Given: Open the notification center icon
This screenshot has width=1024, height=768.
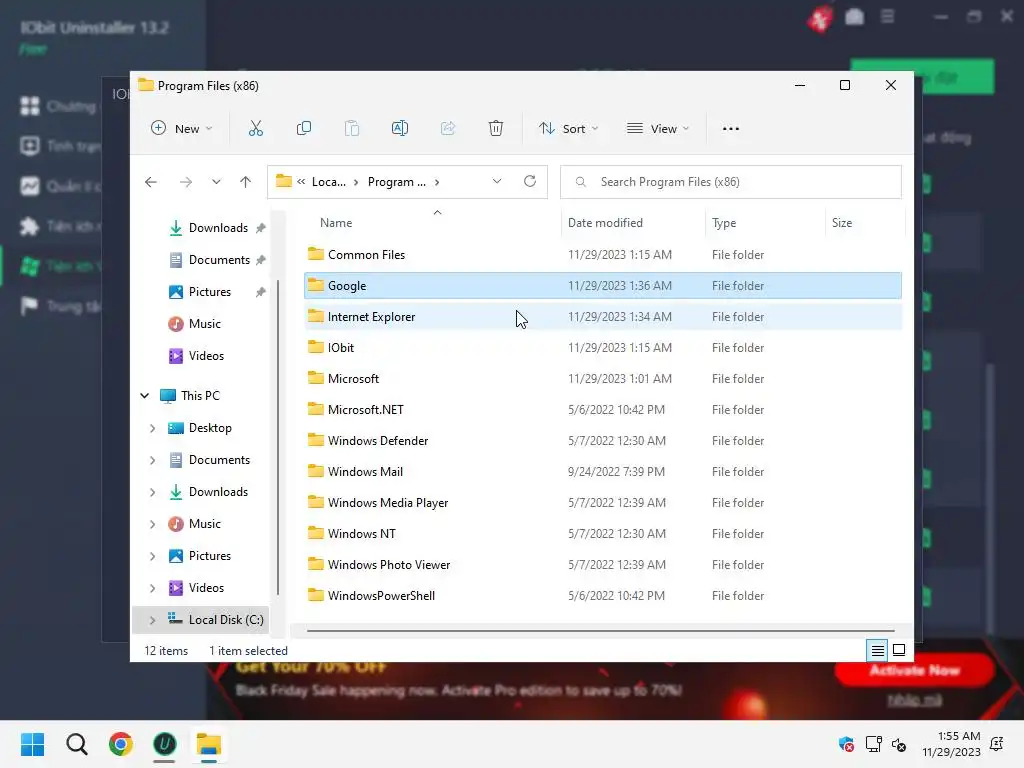Looking at the screenshot, I should click(x=997, y=744).
